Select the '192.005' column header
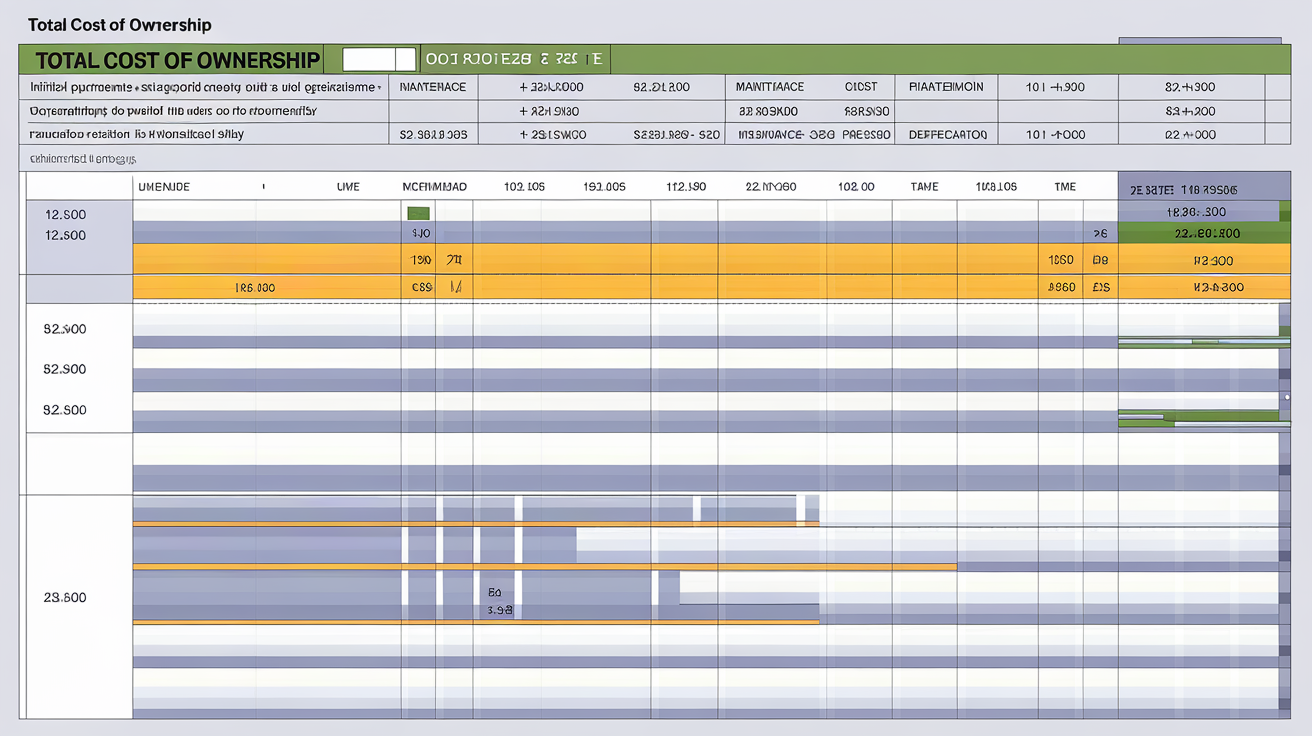1312x736 pixels. pyautogui.click(x=604, y=187)
